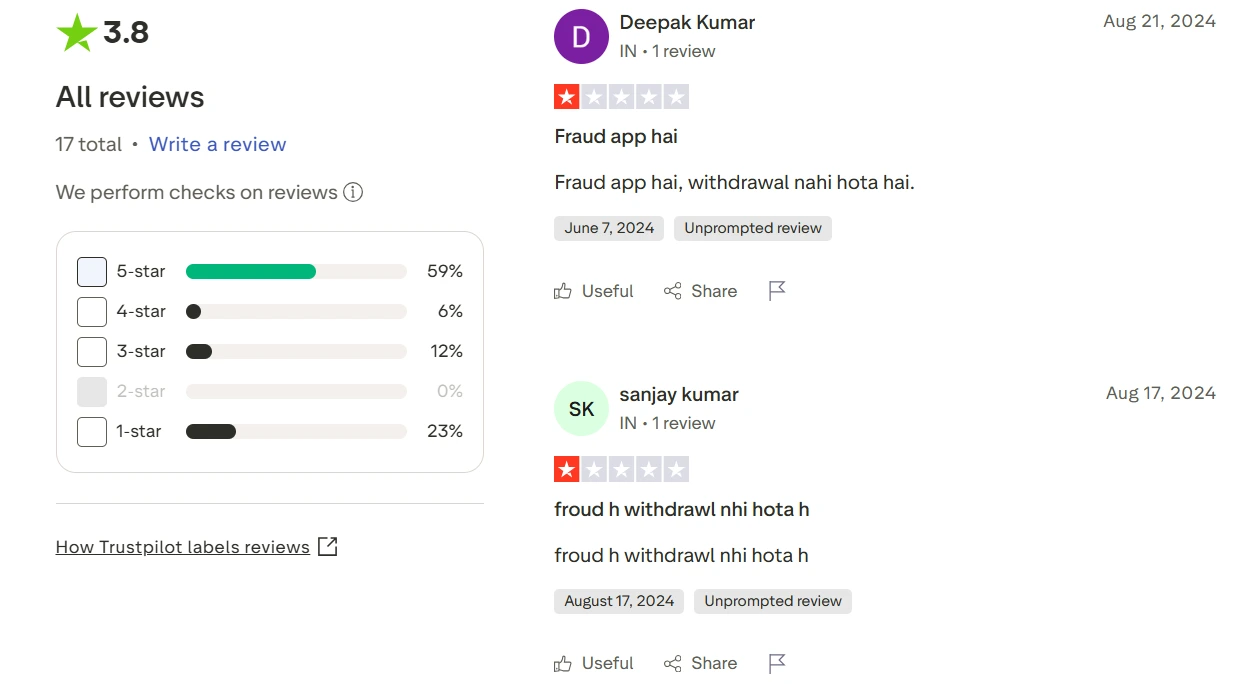Flag Deepak Kumar's review
The width and height of the screenshot is (1251, 684).
point(777,291)
